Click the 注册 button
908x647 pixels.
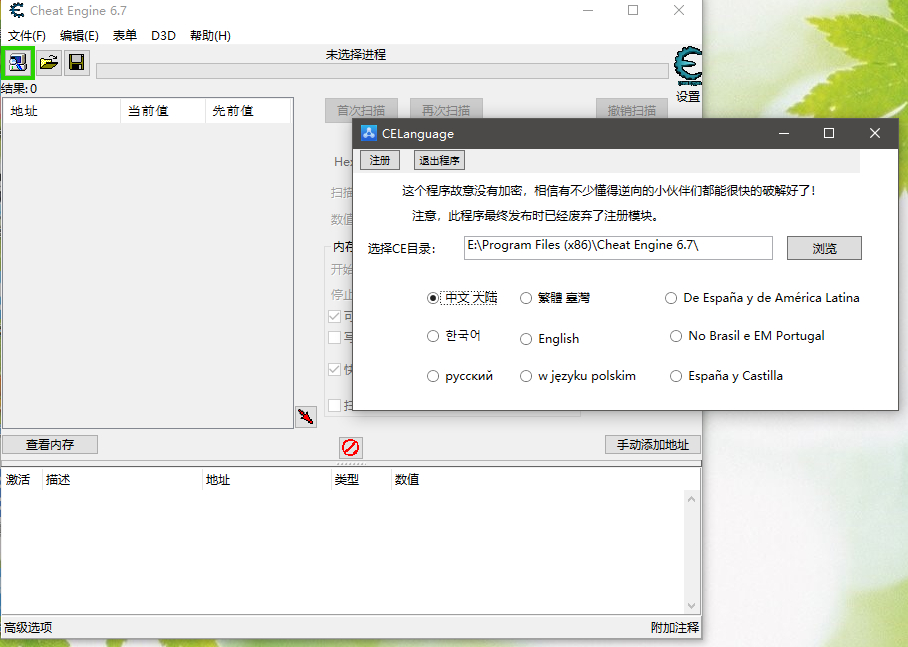click(380, 160)
